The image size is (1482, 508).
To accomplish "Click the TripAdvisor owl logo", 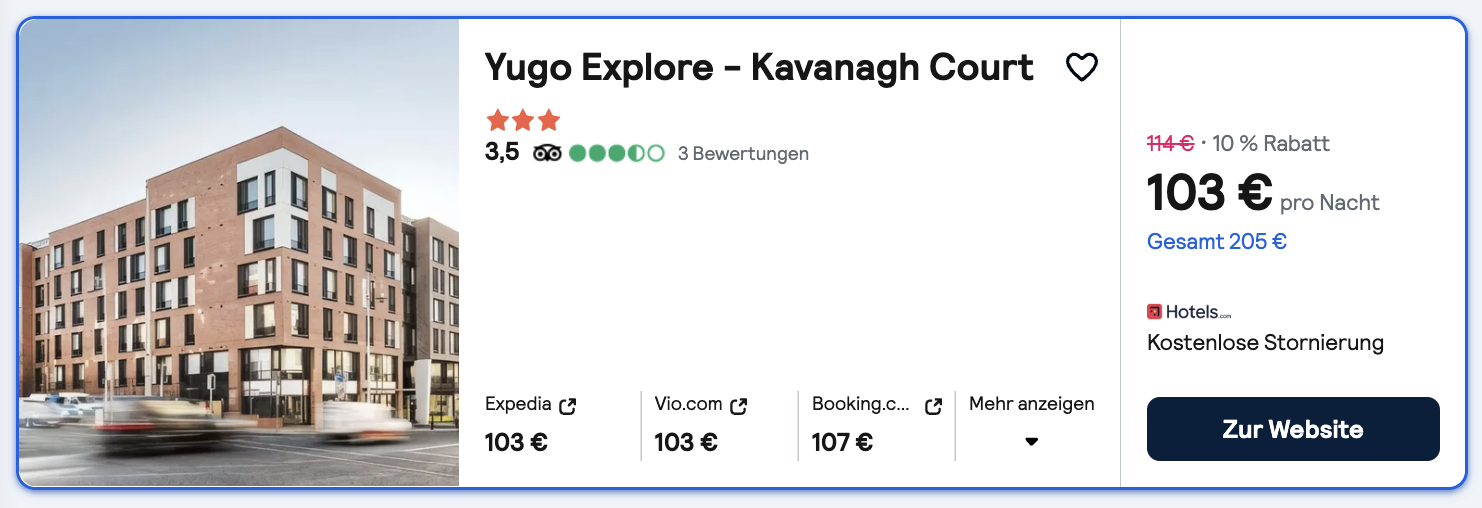I will (x=547, y=154).
